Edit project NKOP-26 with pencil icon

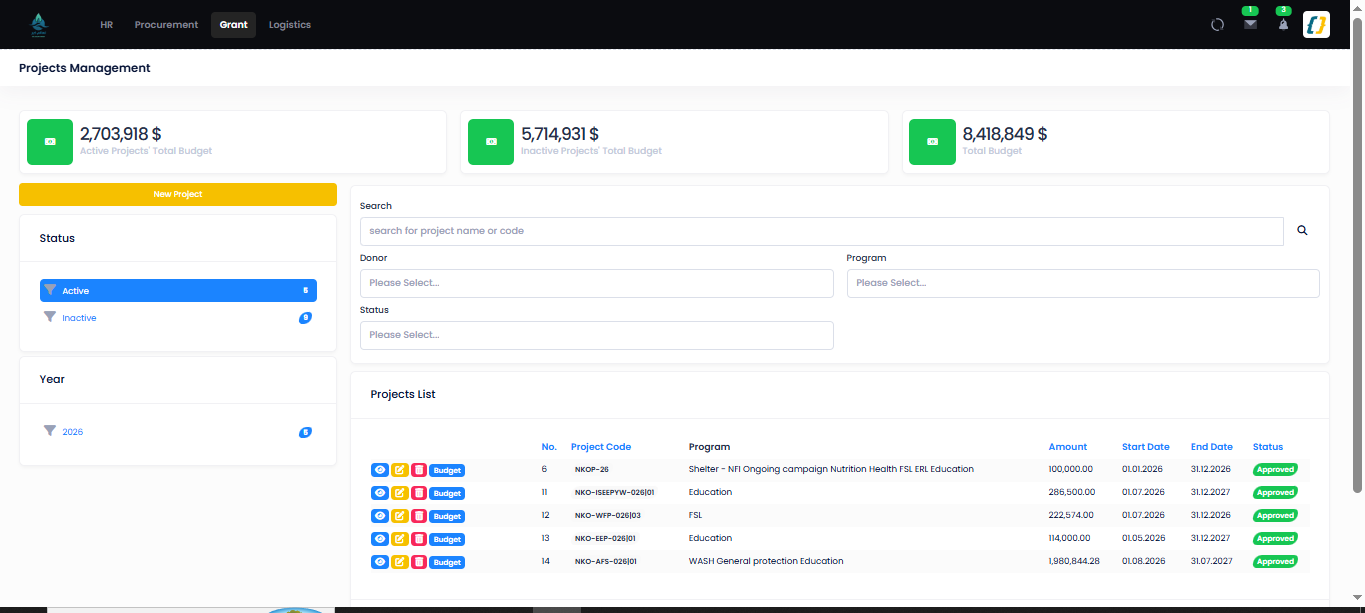coord(400,470)
